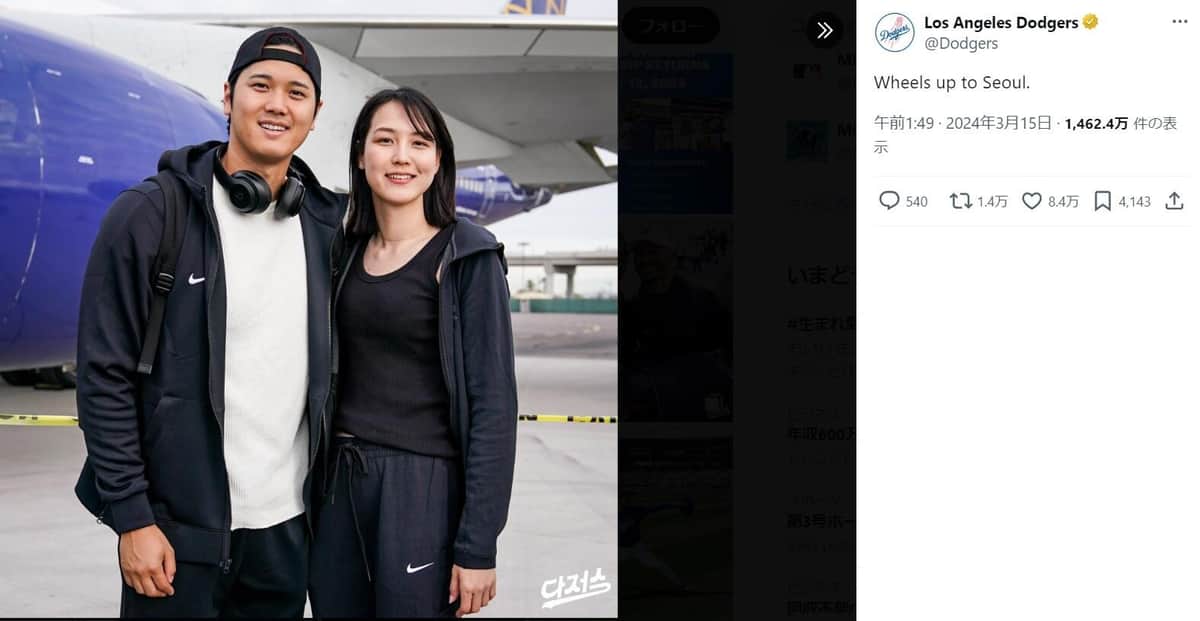
Task: Click the 8.4万 likes count
Action: (1063, 202)
